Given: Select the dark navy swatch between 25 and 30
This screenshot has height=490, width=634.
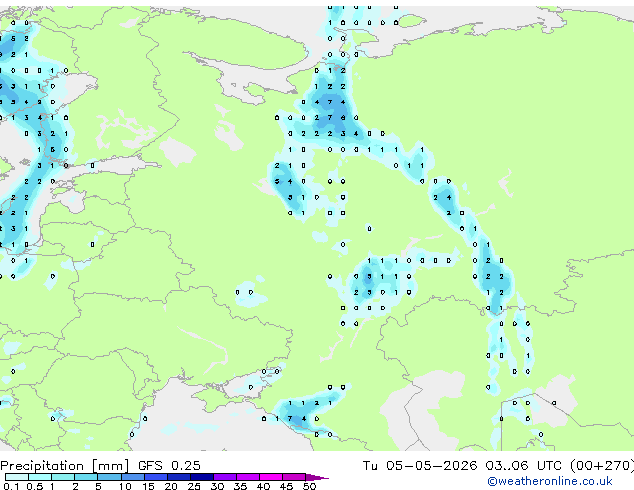Looking at the screenshot, I should [x=201, y=477].
